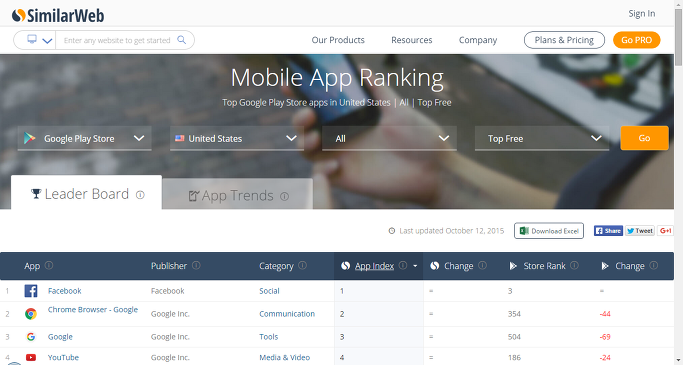Expand the Top Free dropdown
This screenshot has width=683, height=365.
542,139
